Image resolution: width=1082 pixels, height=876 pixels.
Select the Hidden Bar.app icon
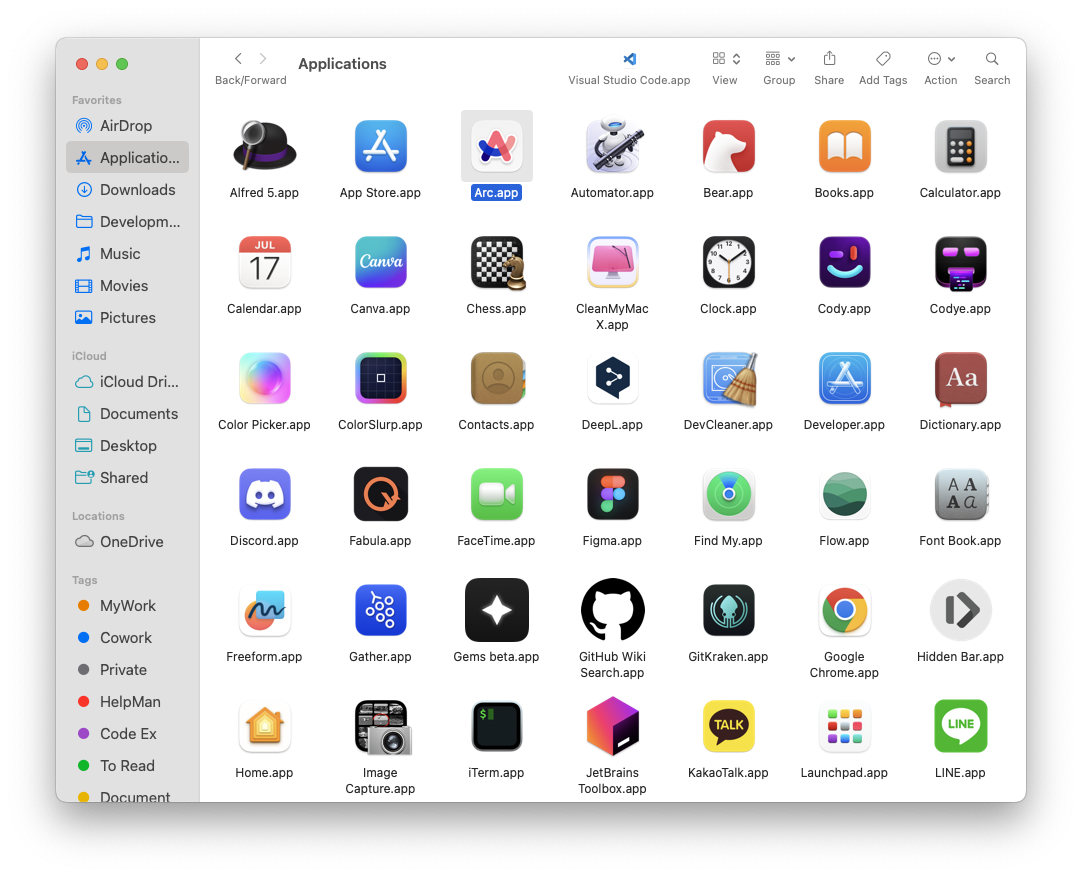pos(960,610)
